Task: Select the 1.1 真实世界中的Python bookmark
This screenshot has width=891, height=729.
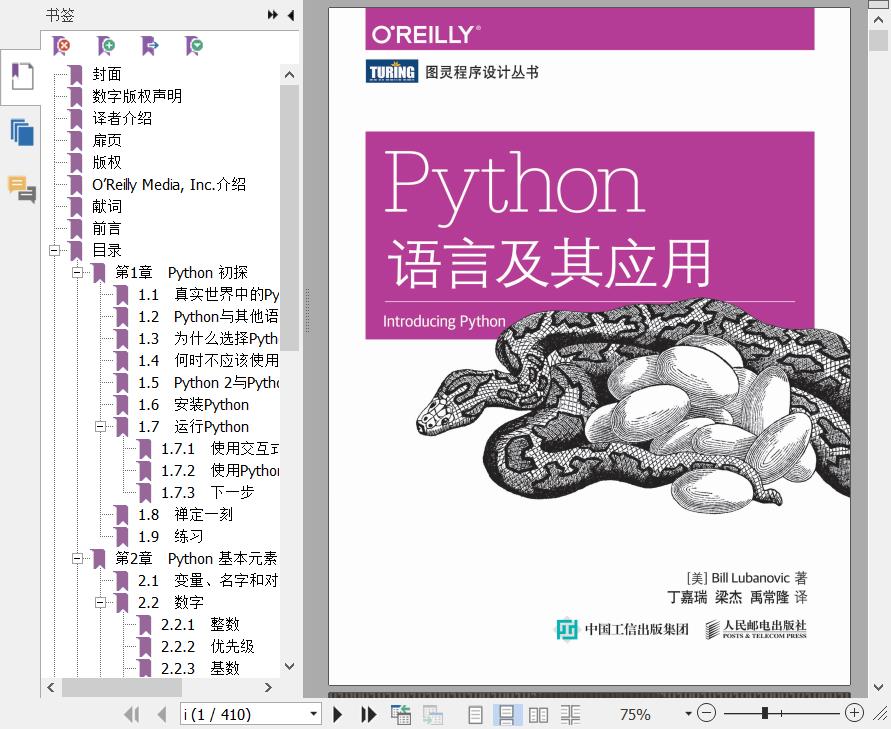Action: point(208,294)
